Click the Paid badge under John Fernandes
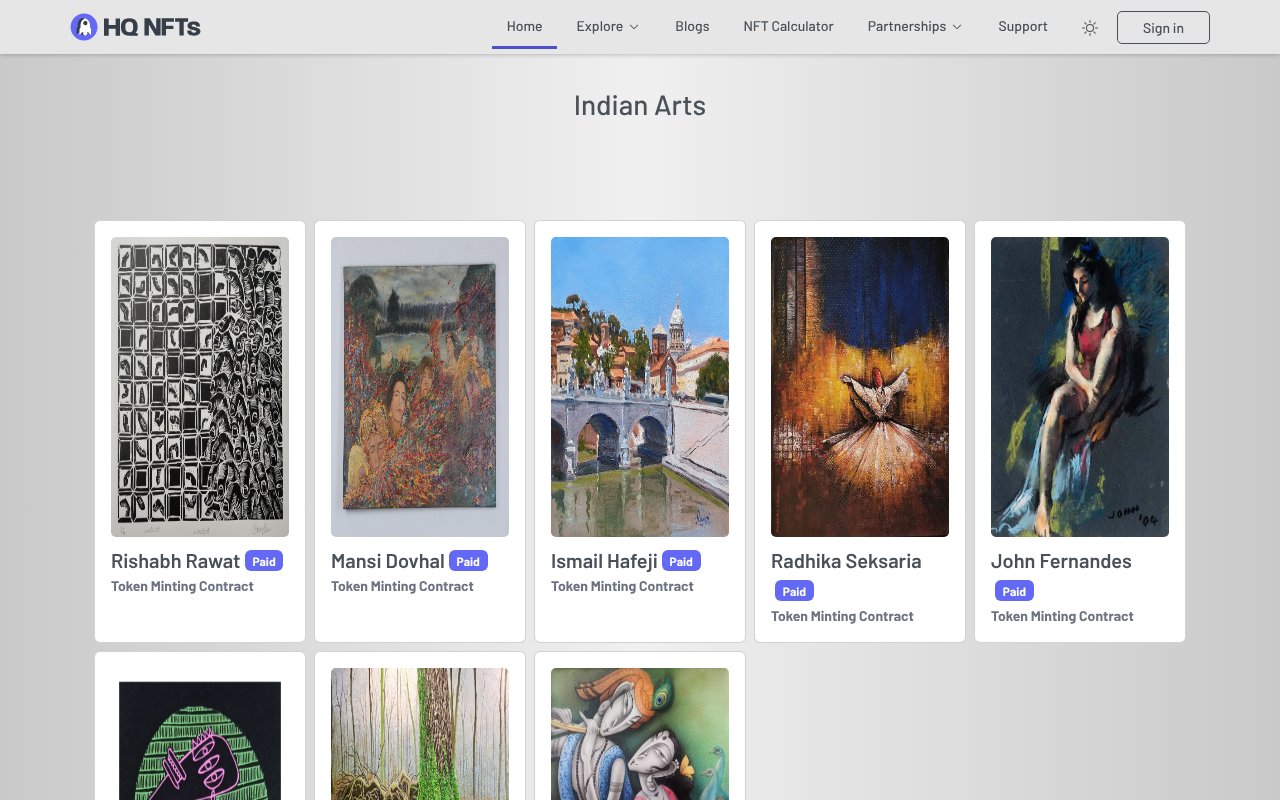The width and height of the screenshot is (1280, 800). click(1014, 591)
